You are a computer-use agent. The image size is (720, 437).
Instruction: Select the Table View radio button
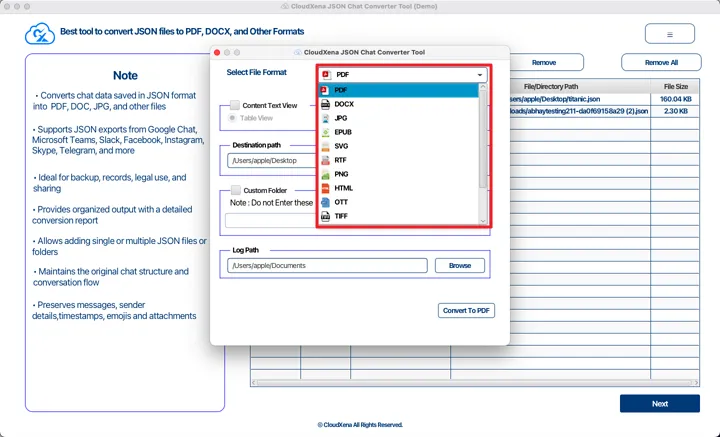point(234,118)
